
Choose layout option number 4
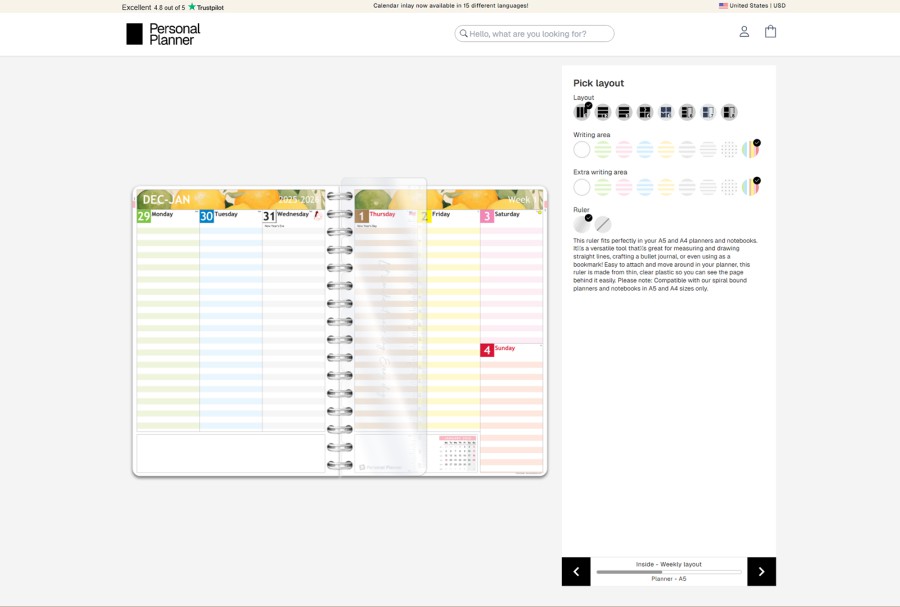pos(645,112)
